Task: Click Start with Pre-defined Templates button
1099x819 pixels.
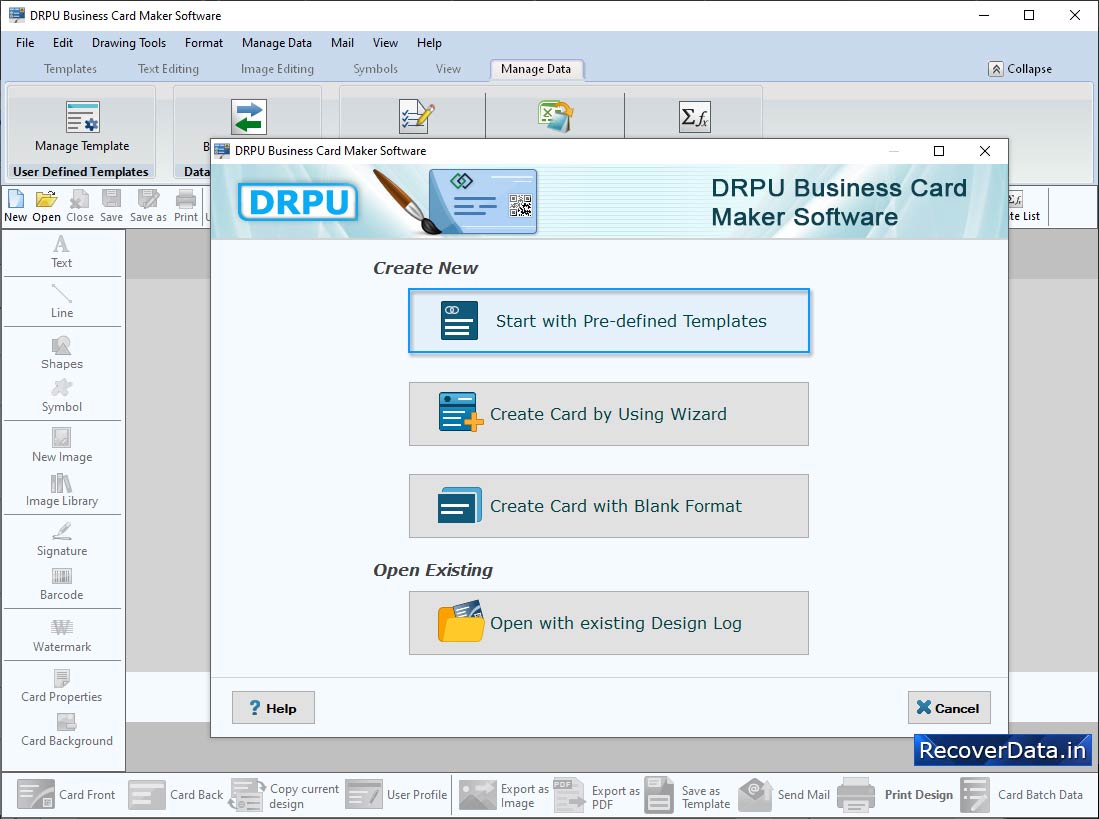Action: click(608, 321)
